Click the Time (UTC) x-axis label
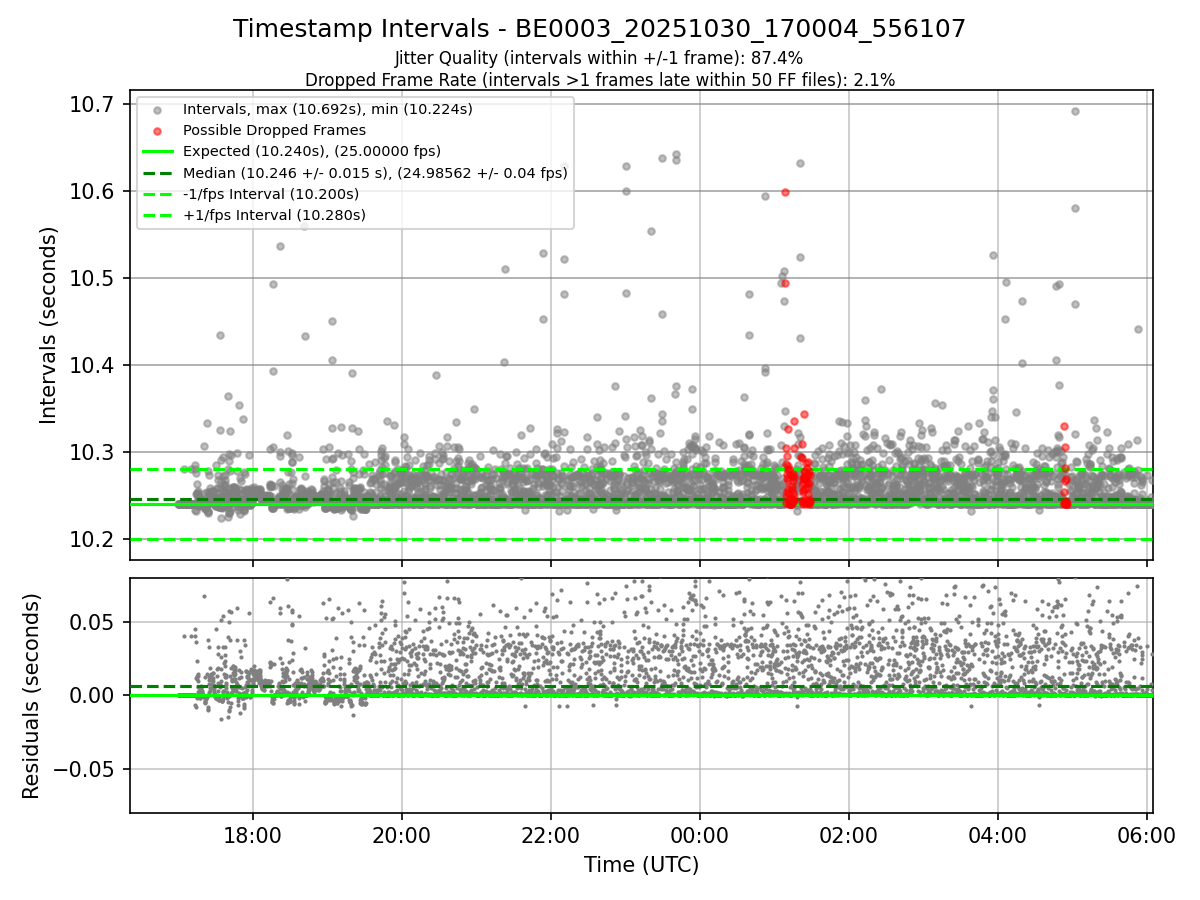The height and width of the screenshot is (900, 1200). tap(641, 865)
